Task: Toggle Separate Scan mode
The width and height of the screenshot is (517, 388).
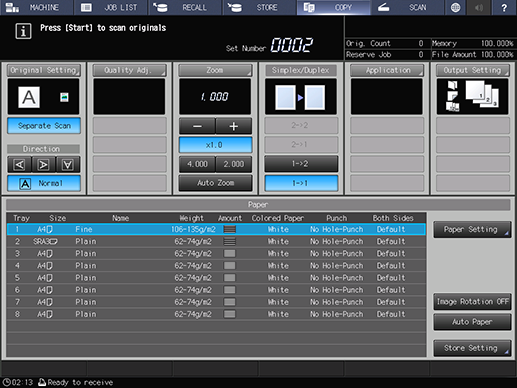Action: pos(44,126)
